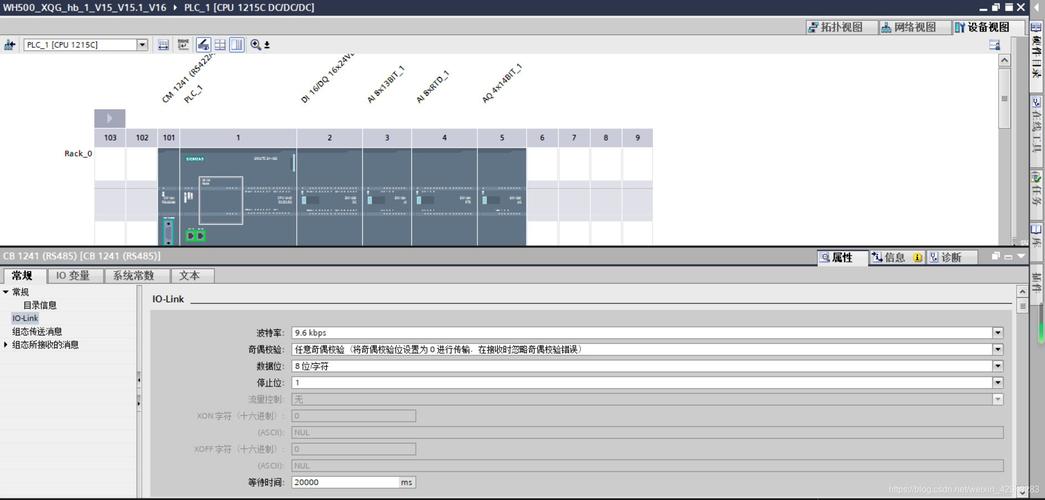
Task: Toggle the device view edit mode icon
Action: (203, 45)
